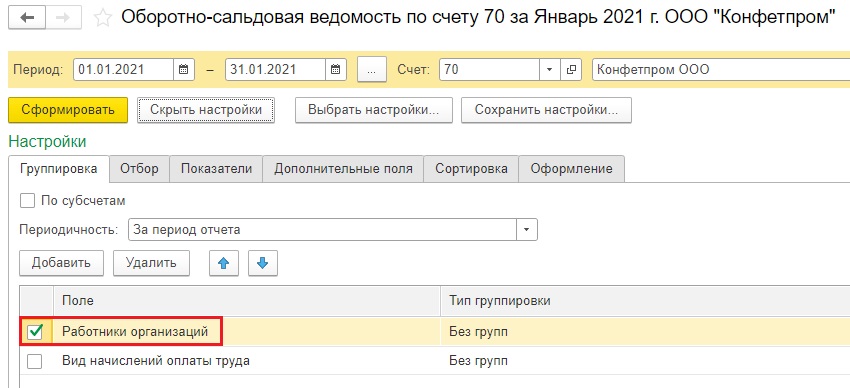Open calendar for end date 31.01.2021
Viewport: 850px width, 388px height.
[x=336, y=69]
